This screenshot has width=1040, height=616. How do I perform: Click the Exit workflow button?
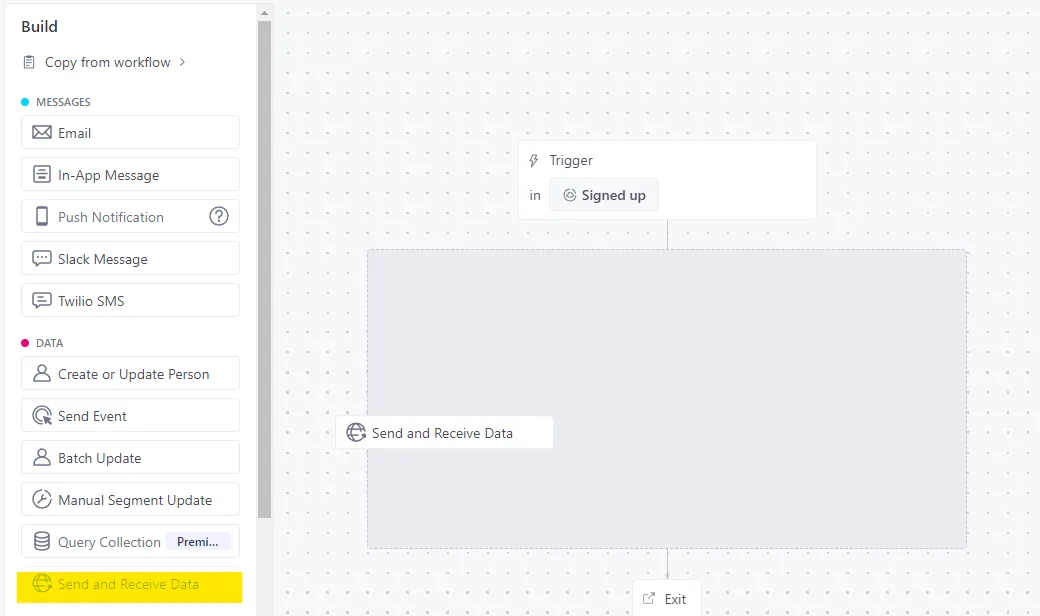point(666,598)
